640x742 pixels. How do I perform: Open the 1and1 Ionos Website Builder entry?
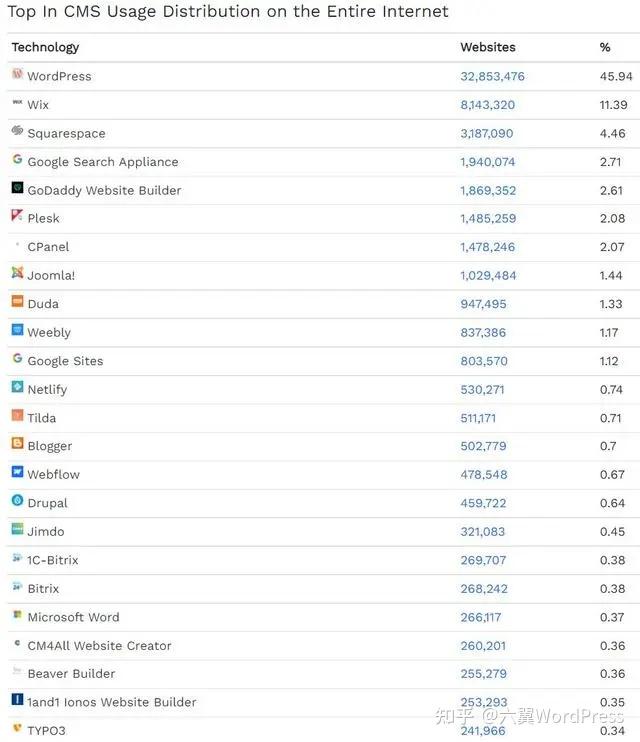pyautogui.click(x=111, y=702)
